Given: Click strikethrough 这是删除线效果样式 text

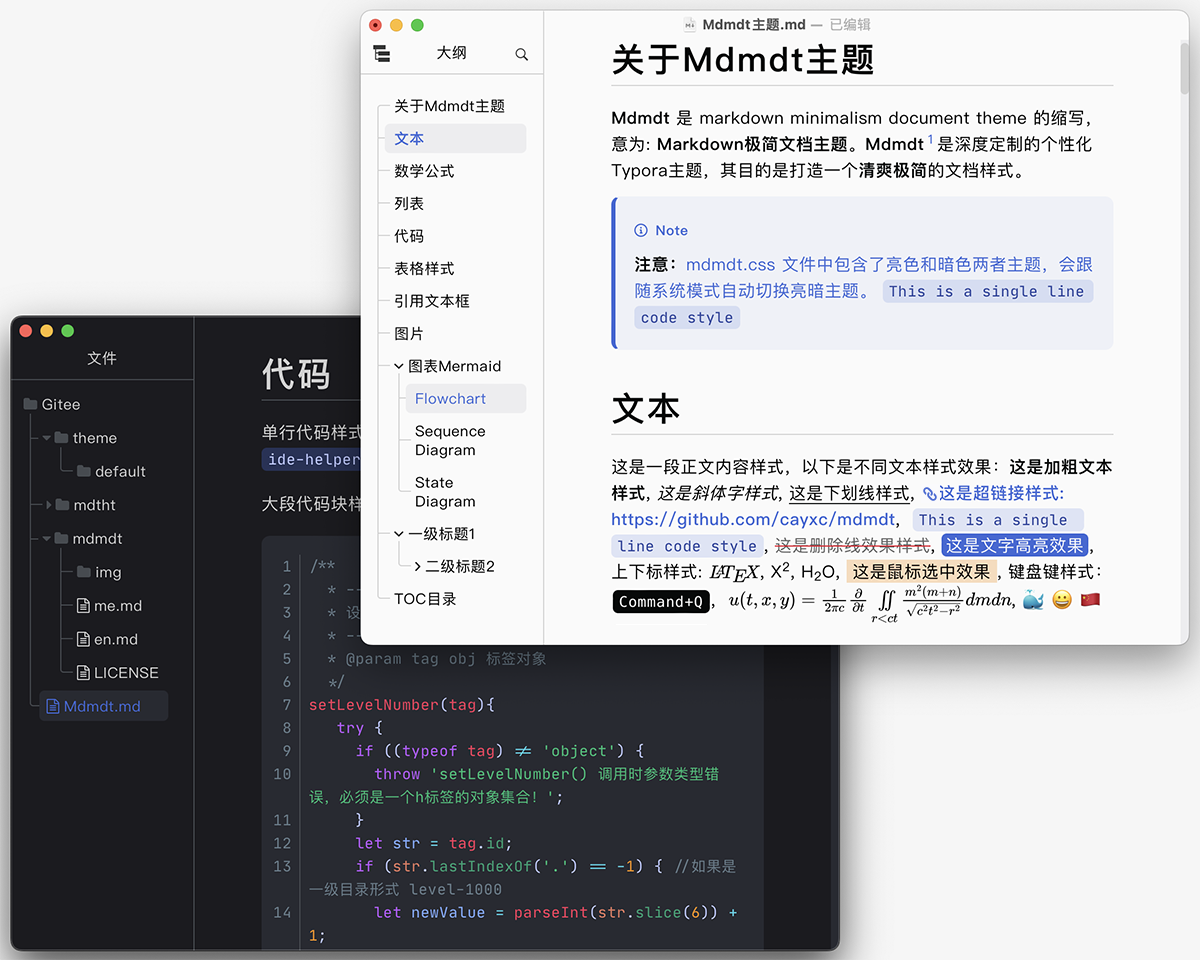Looking at the screenshot, I should tap(853, 546).
